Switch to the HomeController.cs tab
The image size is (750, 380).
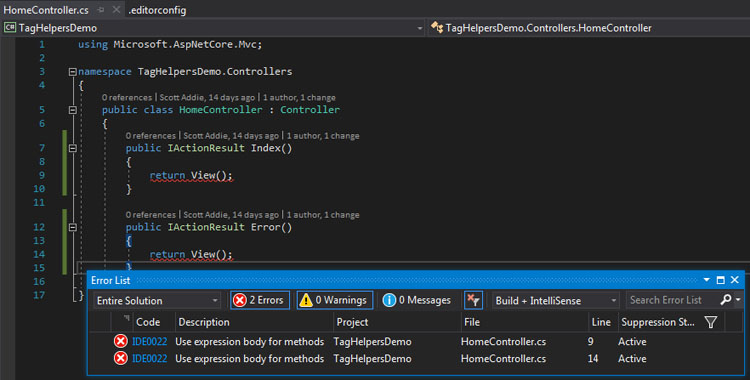click(46, 10)
